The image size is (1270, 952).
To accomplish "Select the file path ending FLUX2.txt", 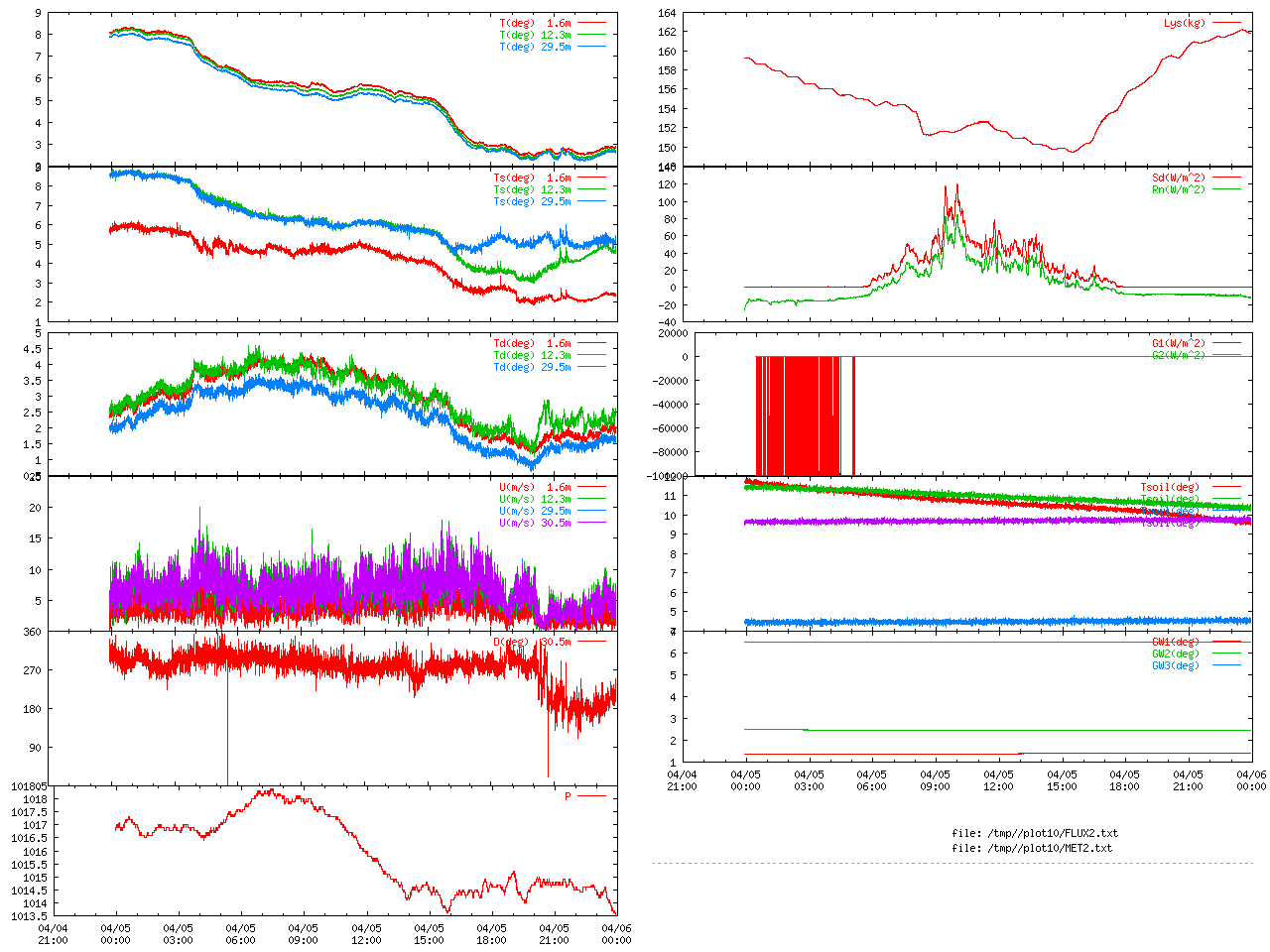I will [x=1035, y=834].
